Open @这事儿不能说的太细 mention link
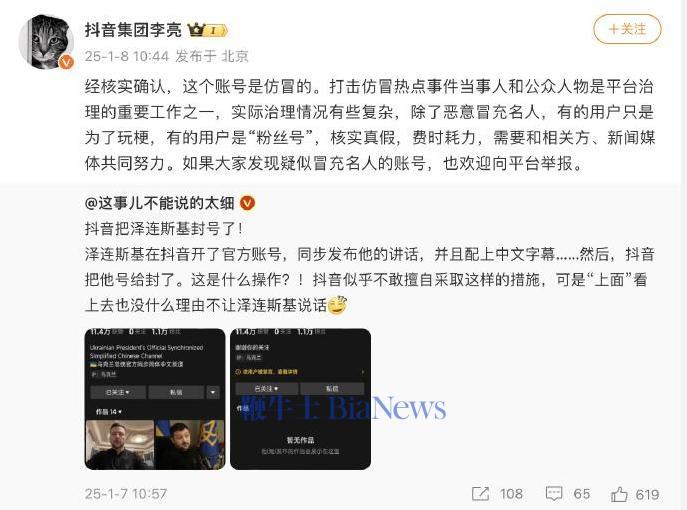 [159, 203]
